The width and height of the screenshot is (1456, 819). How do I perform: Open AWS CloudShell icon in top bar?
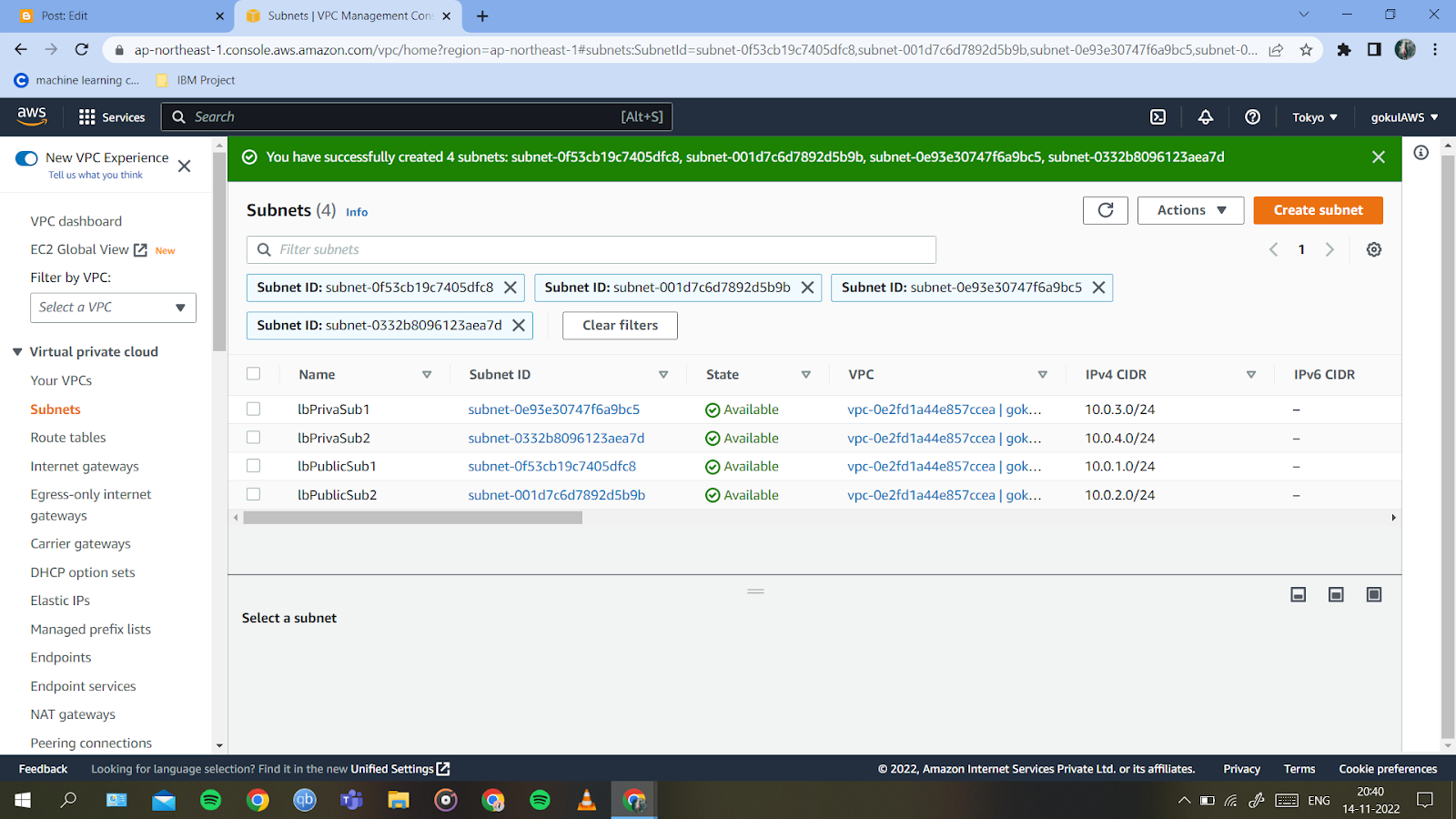(1158, 117)
